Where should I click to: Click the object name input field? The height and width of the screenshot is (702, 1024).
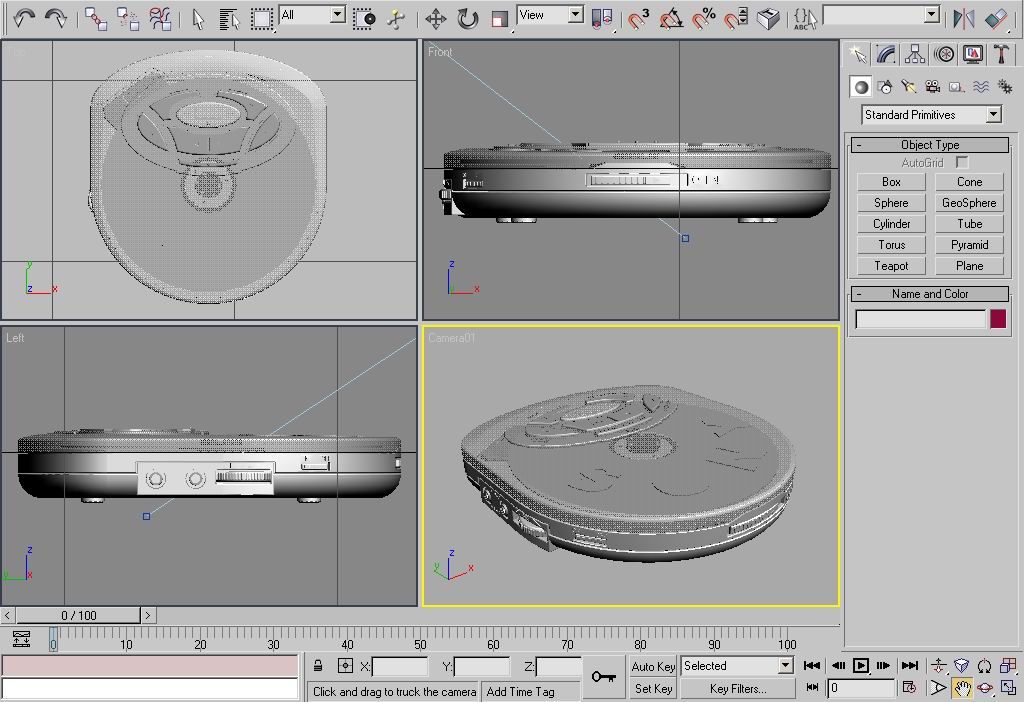pyautogui.click(x=920, y=319)
